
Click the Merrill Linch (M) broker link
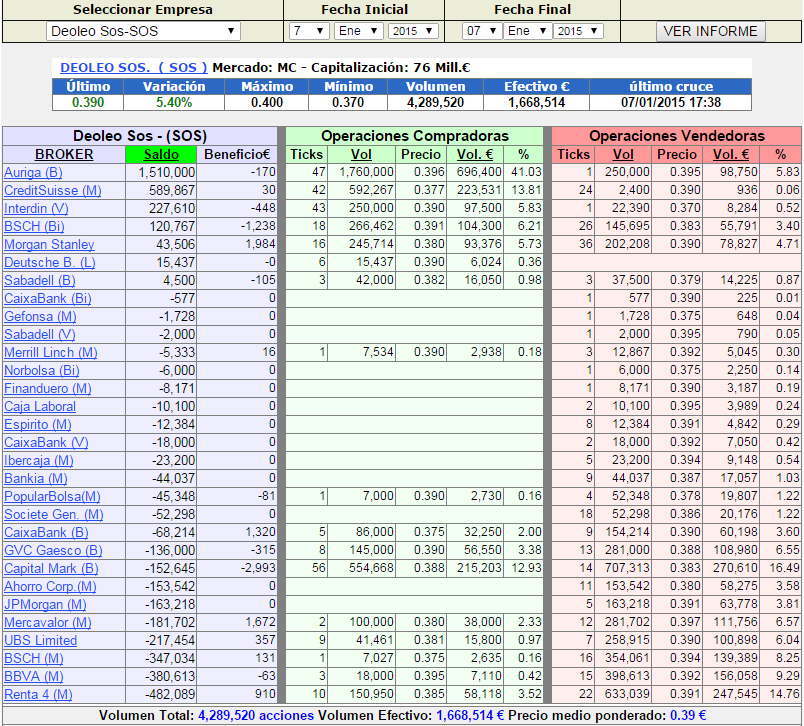click(51, 352)
